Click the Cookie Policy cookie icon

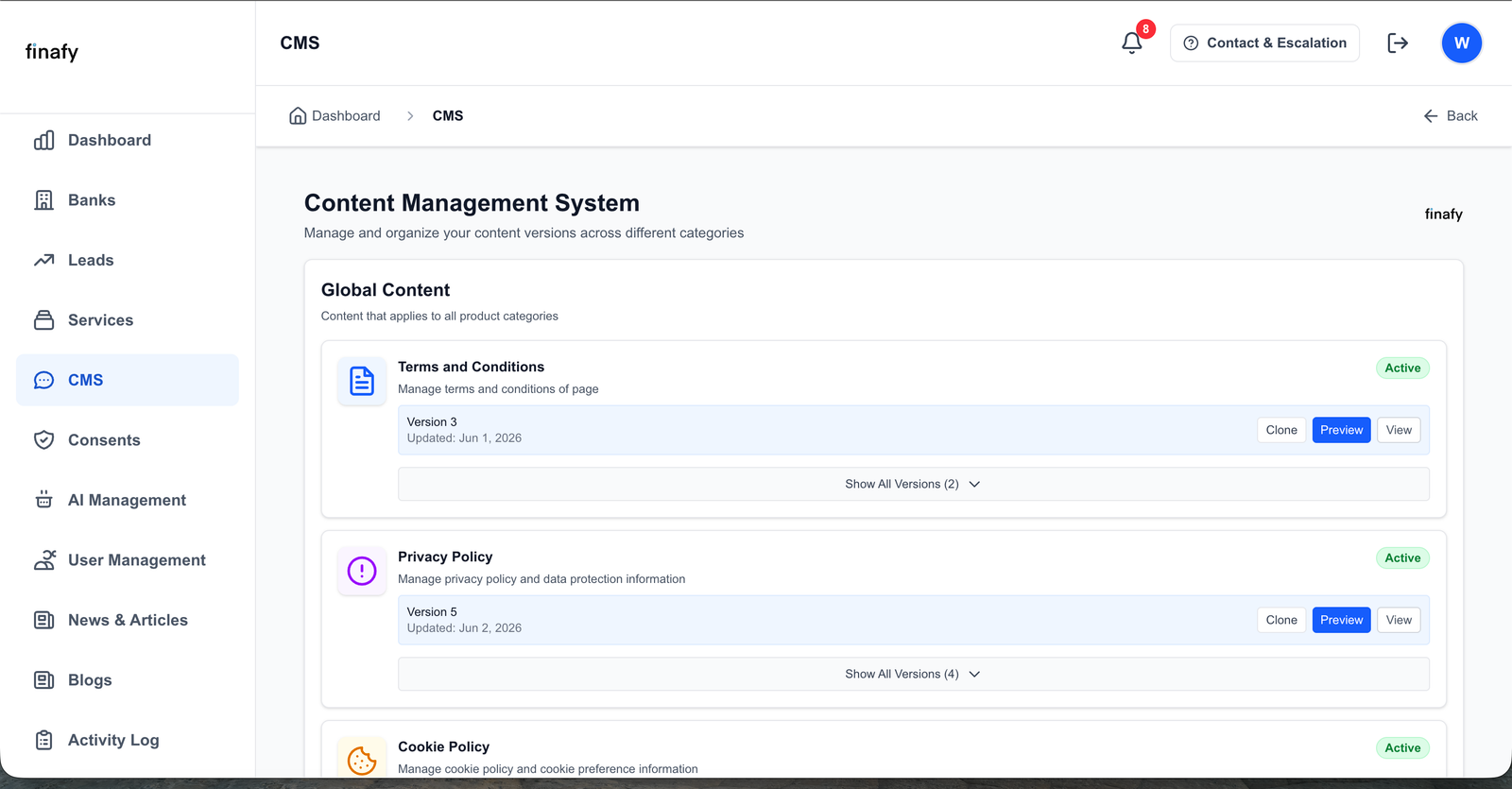click(362, 760)
